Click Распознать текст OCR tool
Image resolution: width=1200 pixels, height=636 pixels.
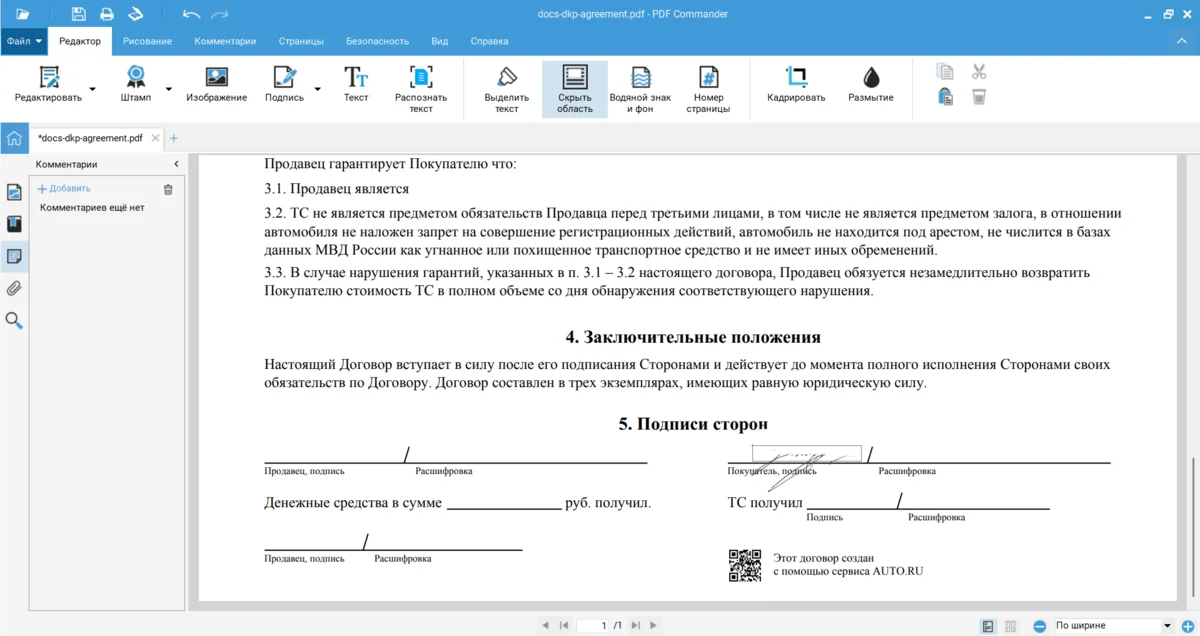click(421, 90)
